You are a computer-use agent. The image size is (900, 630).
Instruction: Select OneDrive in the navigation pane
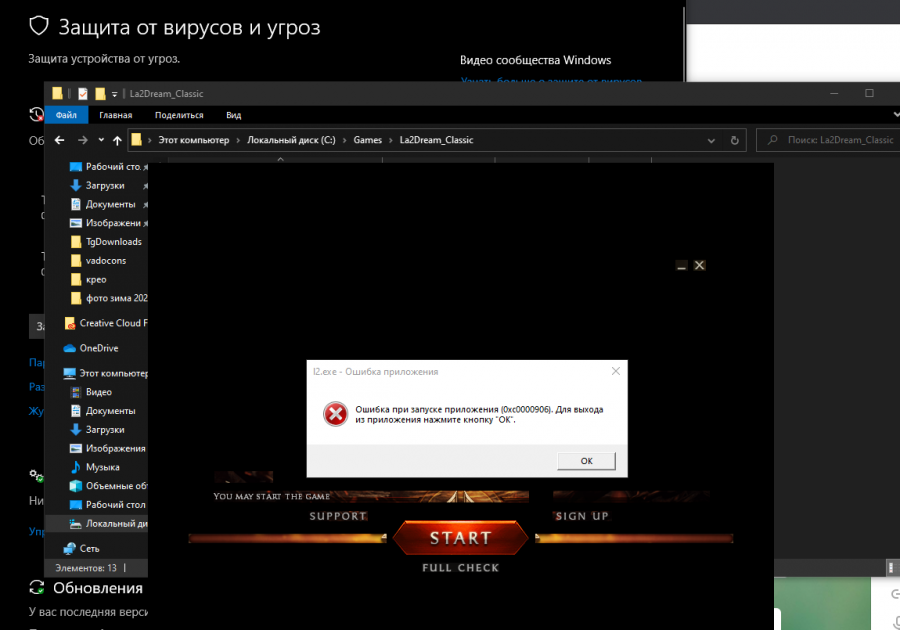[98, 348]
